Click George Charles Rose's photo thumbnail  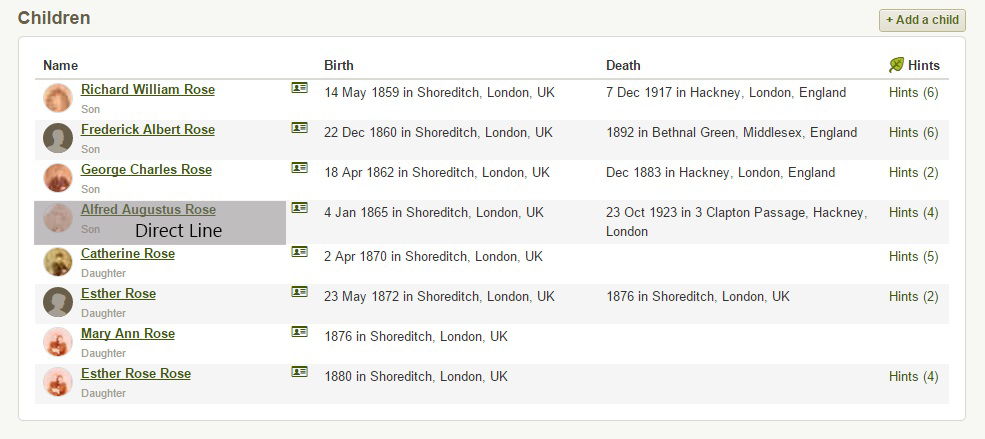point(58,178)
